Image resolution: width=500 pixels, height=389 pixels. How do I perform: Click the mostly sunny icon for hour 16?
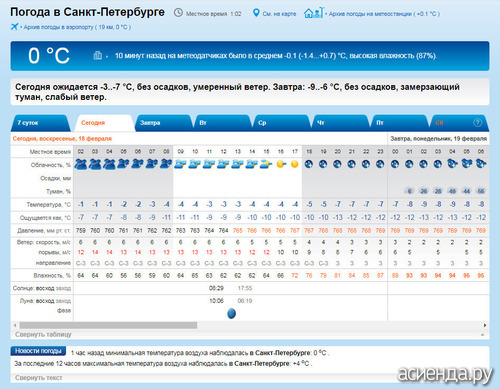coord(281,164)
